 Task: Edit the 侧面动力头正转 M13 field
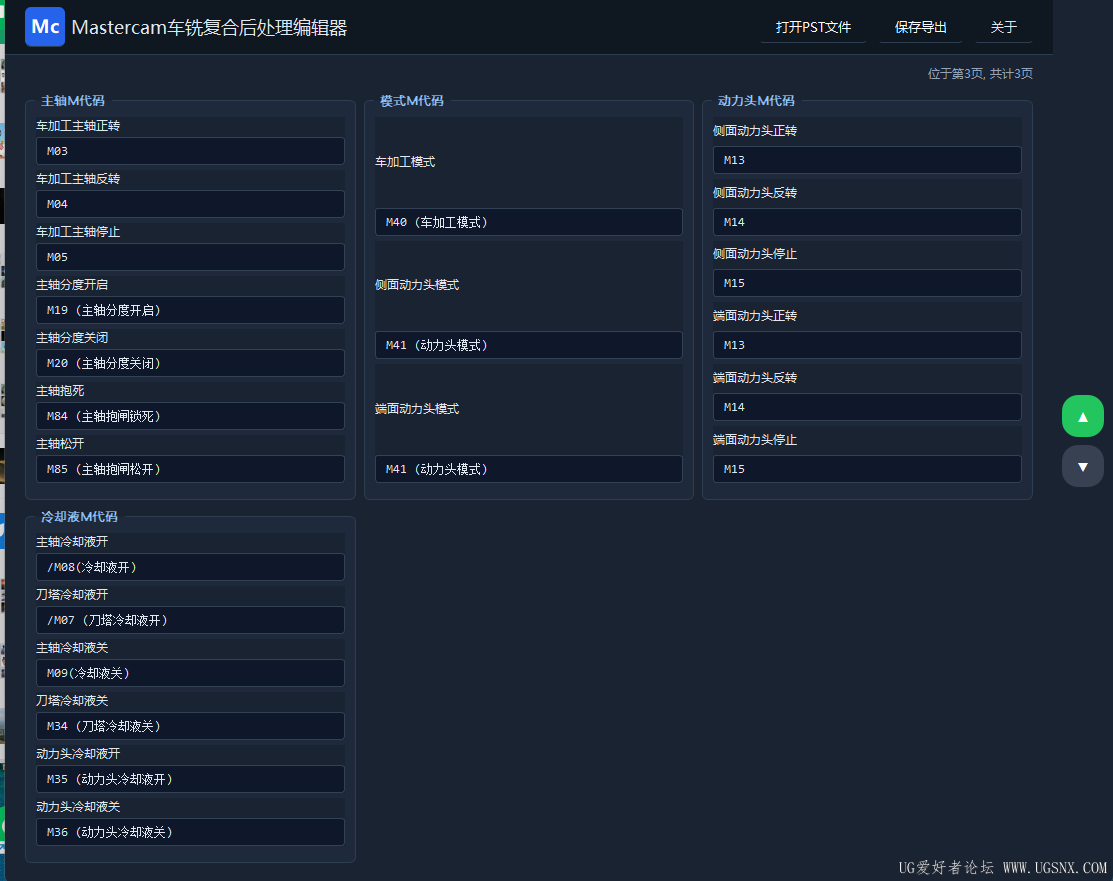coord(867,160)
